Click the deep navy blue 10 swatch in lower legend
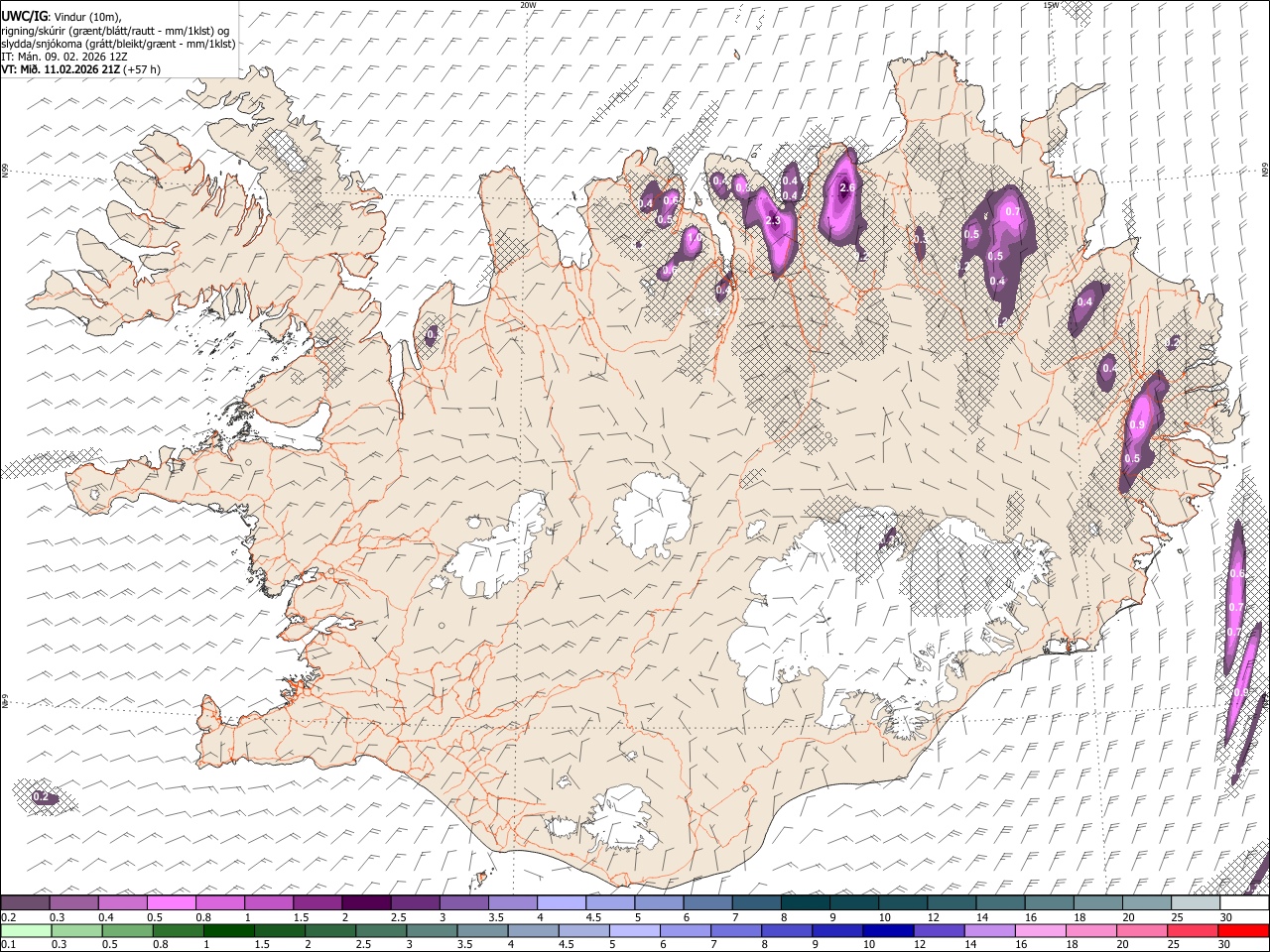 (x=888, y=930)
